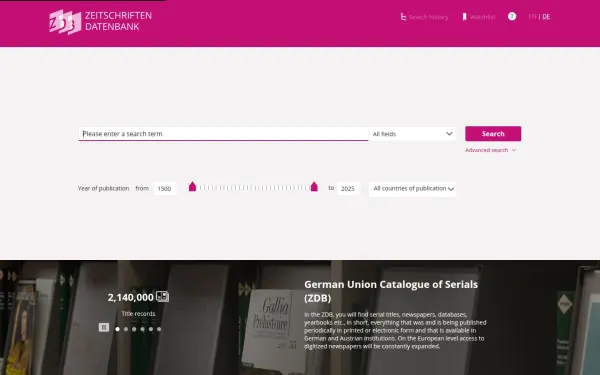Viewport: 600px width, 375px height.
Task: Open All countries of publication dropdown
Action: 412,189
